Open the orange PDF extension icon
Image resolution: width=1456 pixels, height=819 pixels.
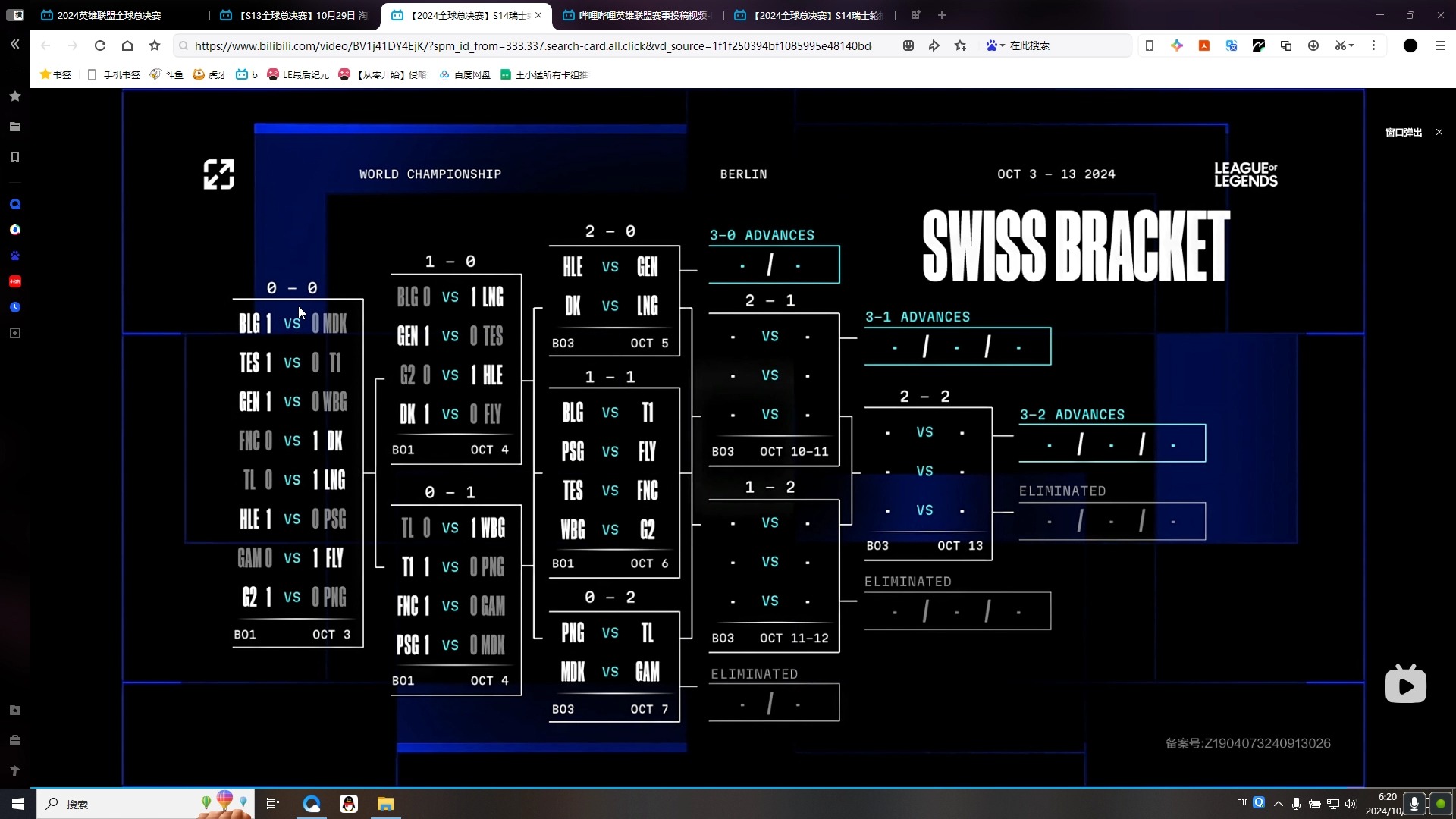1204,45
